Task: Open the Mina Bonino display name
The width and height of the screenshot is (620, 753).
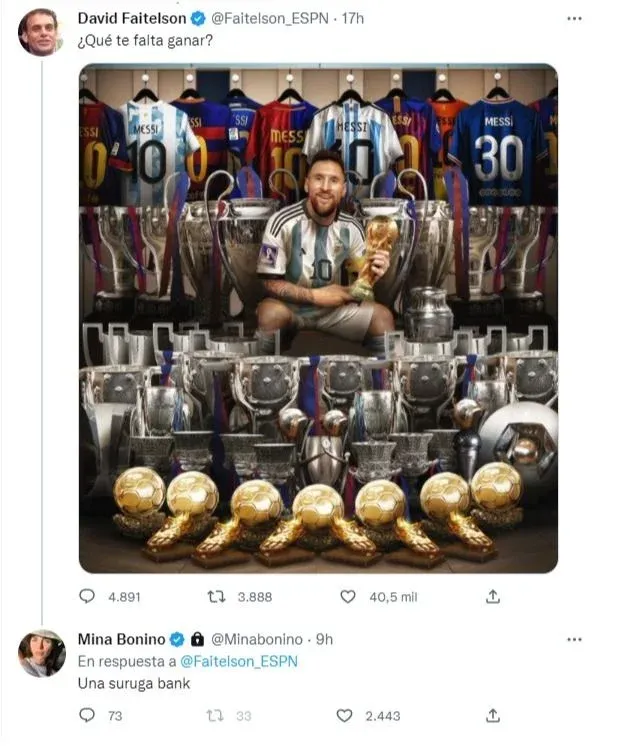Action: point(120,639)
